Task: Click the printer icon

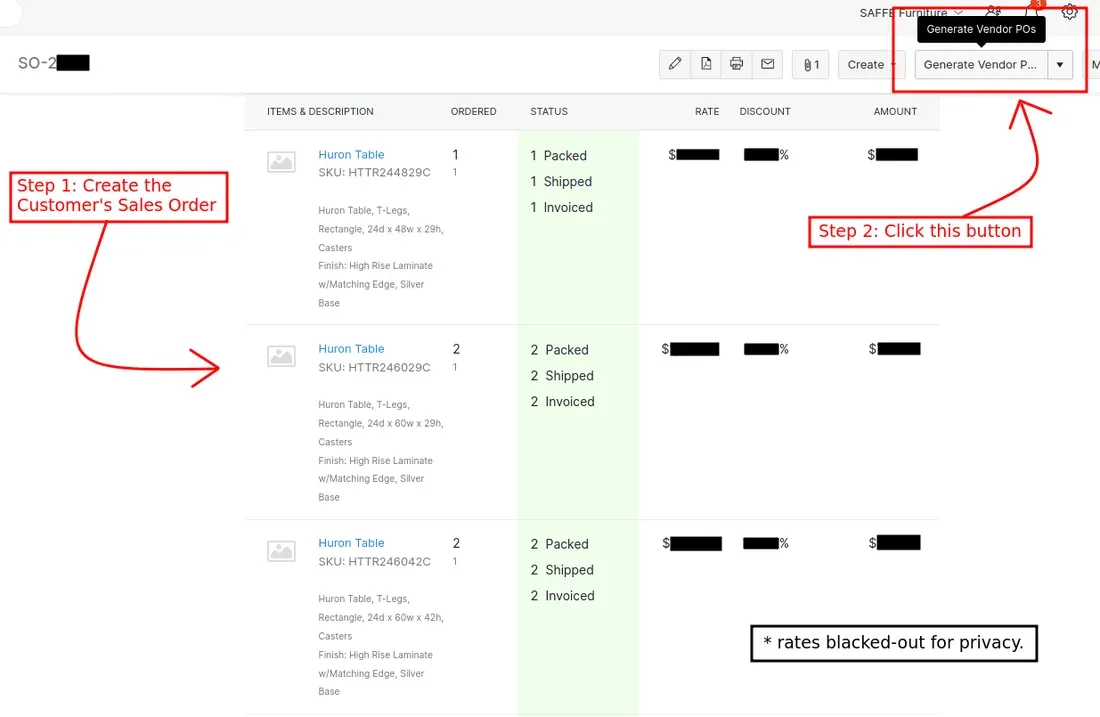Action: [x=737, y=64]
